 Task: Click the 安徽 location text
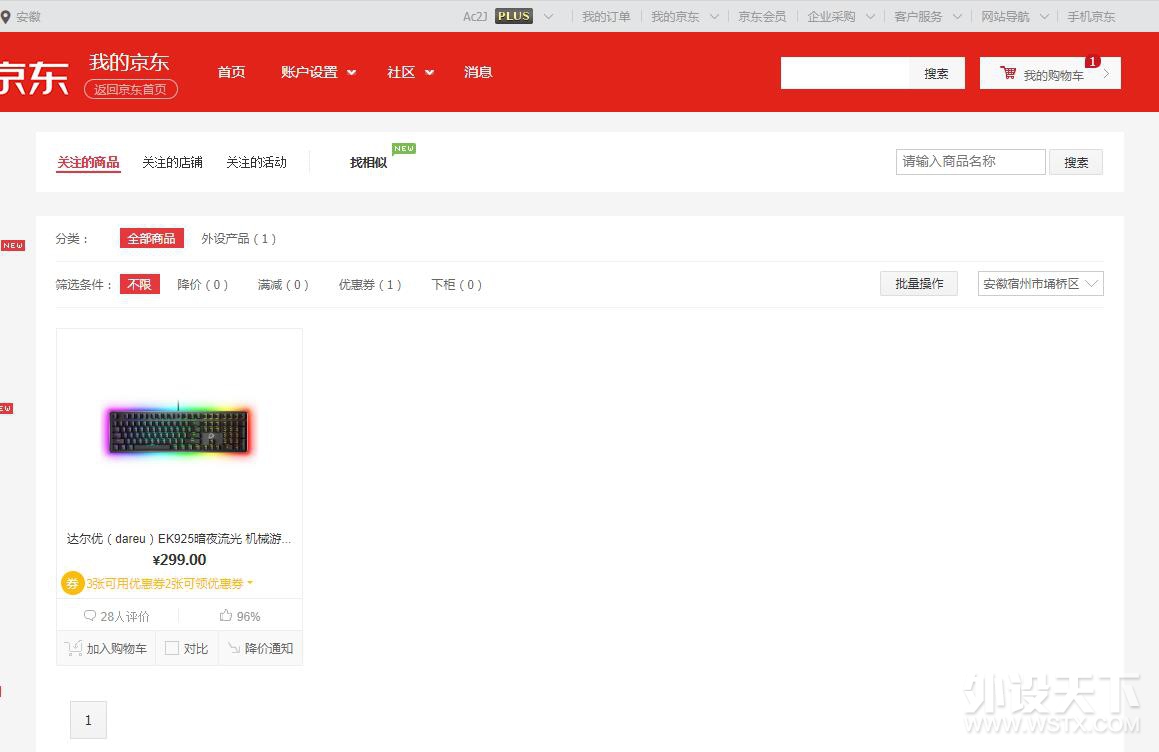coord(28,16)
